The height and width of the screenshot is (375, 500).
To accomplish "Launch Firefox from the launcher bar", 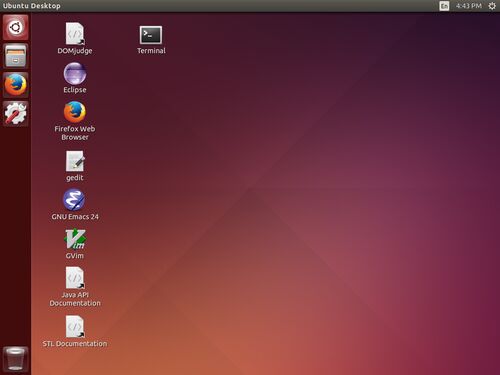I will click(16, 85).
